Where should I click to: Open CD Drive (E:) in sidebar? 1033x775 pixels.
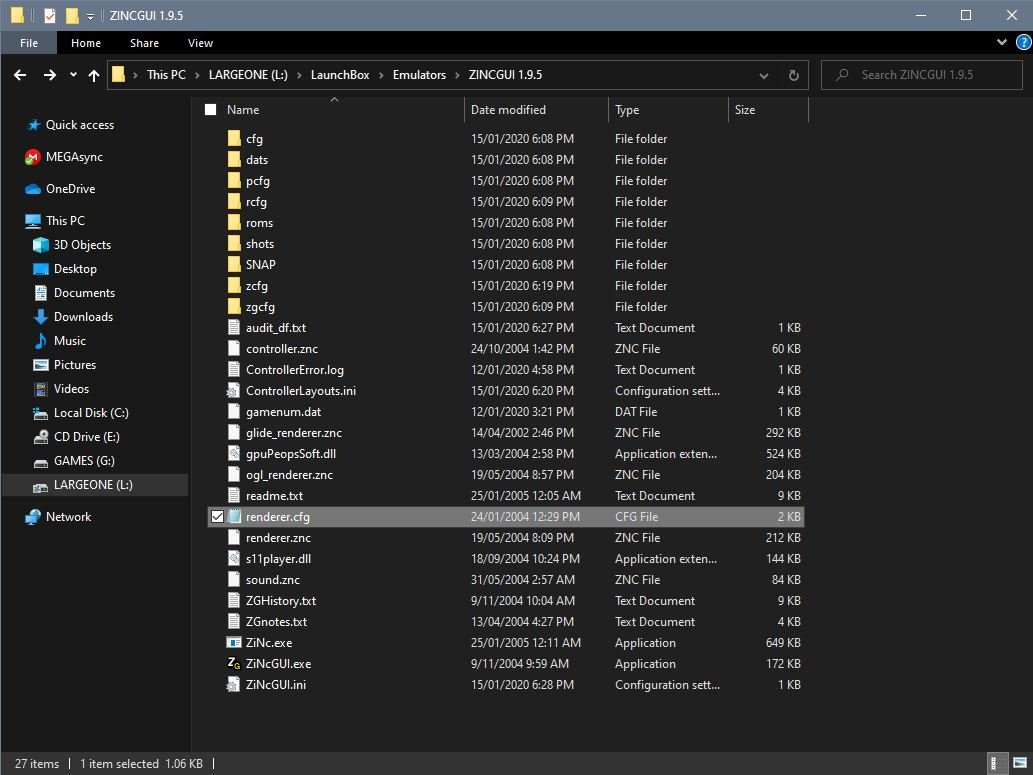76,436
